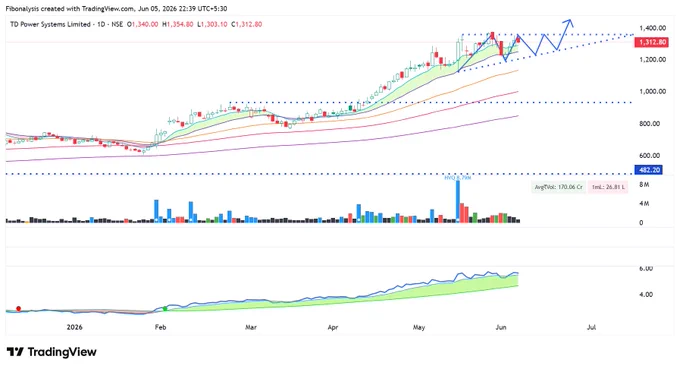Click the close value C1,312.80
The image size is (680, 369).
coord(247,24)
